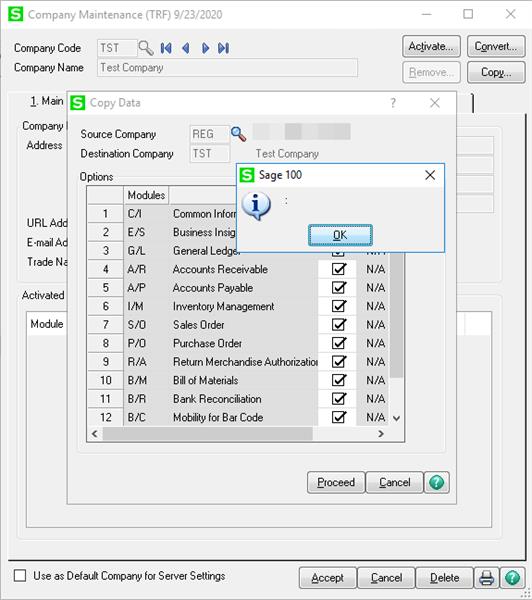Click the Delete button
Screen dimensions: 532x600
click(444, 578)
